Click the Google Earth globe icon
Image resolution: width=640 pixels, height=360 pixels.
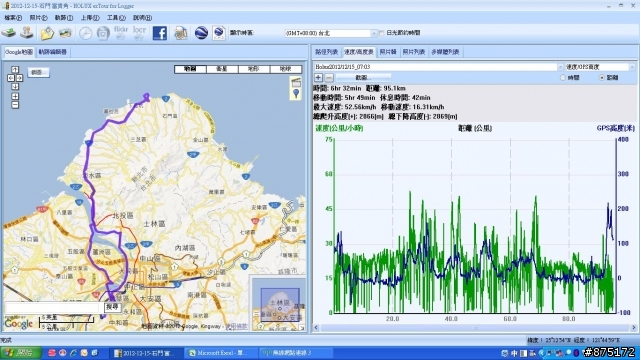(x=201, y=33)
